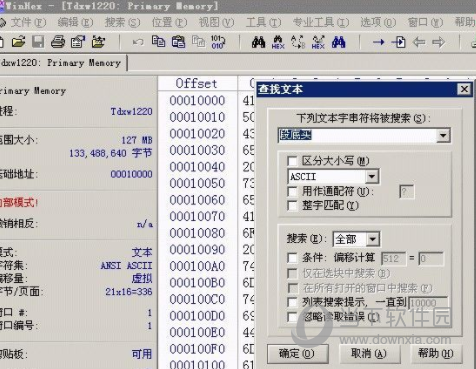Expand the search text history dropdown
Viewport: 476px width, 369px height.
[443, 135]
